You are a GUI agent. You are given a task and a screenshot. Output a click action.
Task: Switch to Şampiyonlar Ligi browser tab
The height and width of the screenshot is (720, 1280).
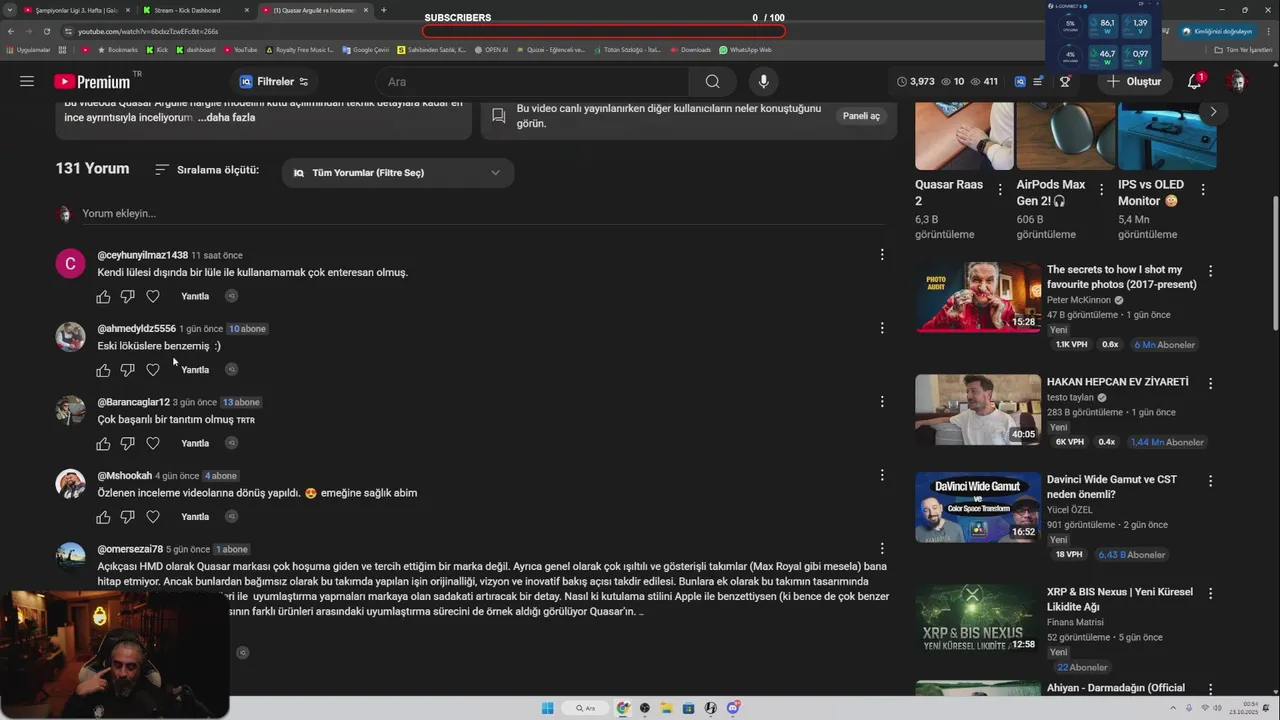point(76,10)
